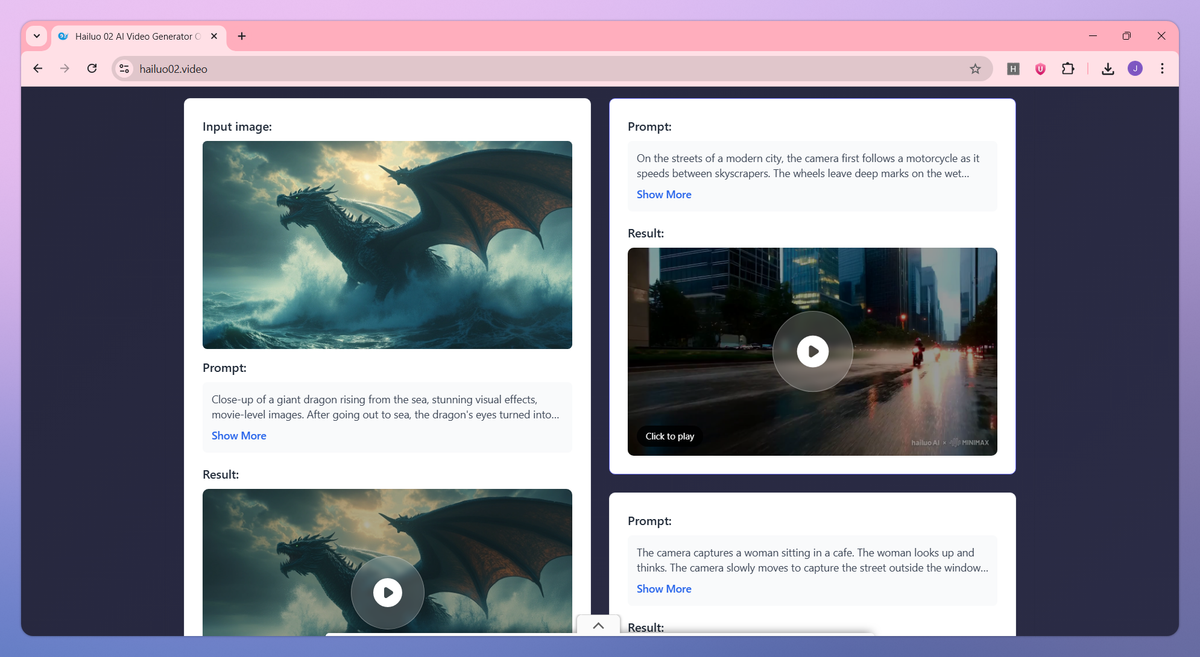Open the browser Downloads icon
Screen dimensions: 1200x657
(1108, 69)
